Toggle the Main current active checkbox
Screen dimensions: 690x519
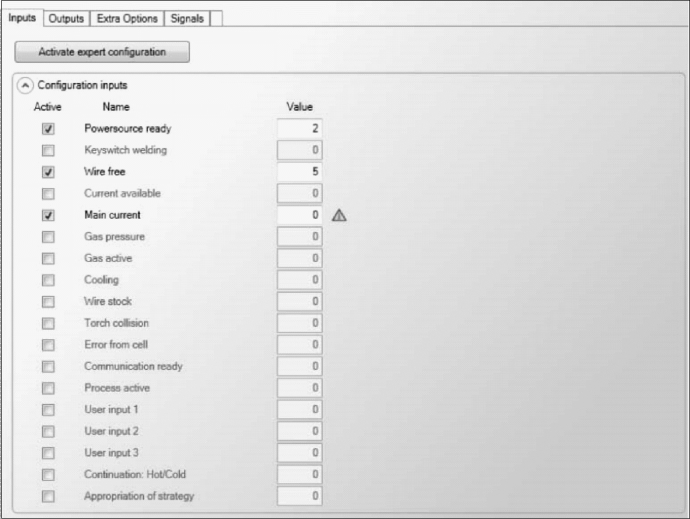tap(48, 215)
